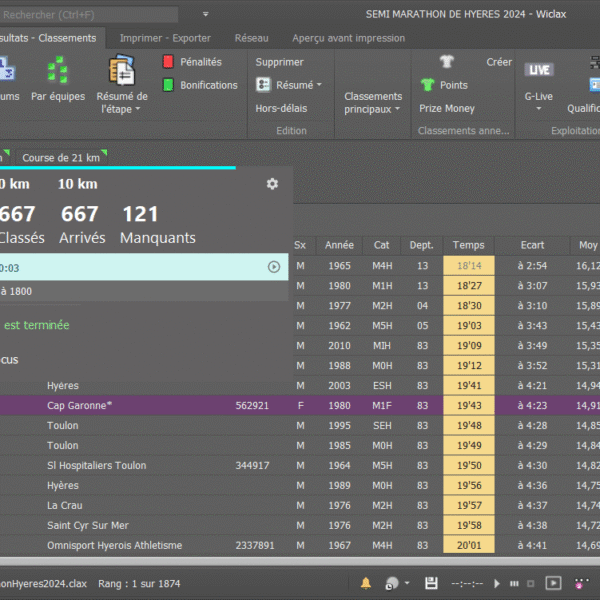Click the green Points jersey icon
Screen dimensions: 600x600
[427, 85]
